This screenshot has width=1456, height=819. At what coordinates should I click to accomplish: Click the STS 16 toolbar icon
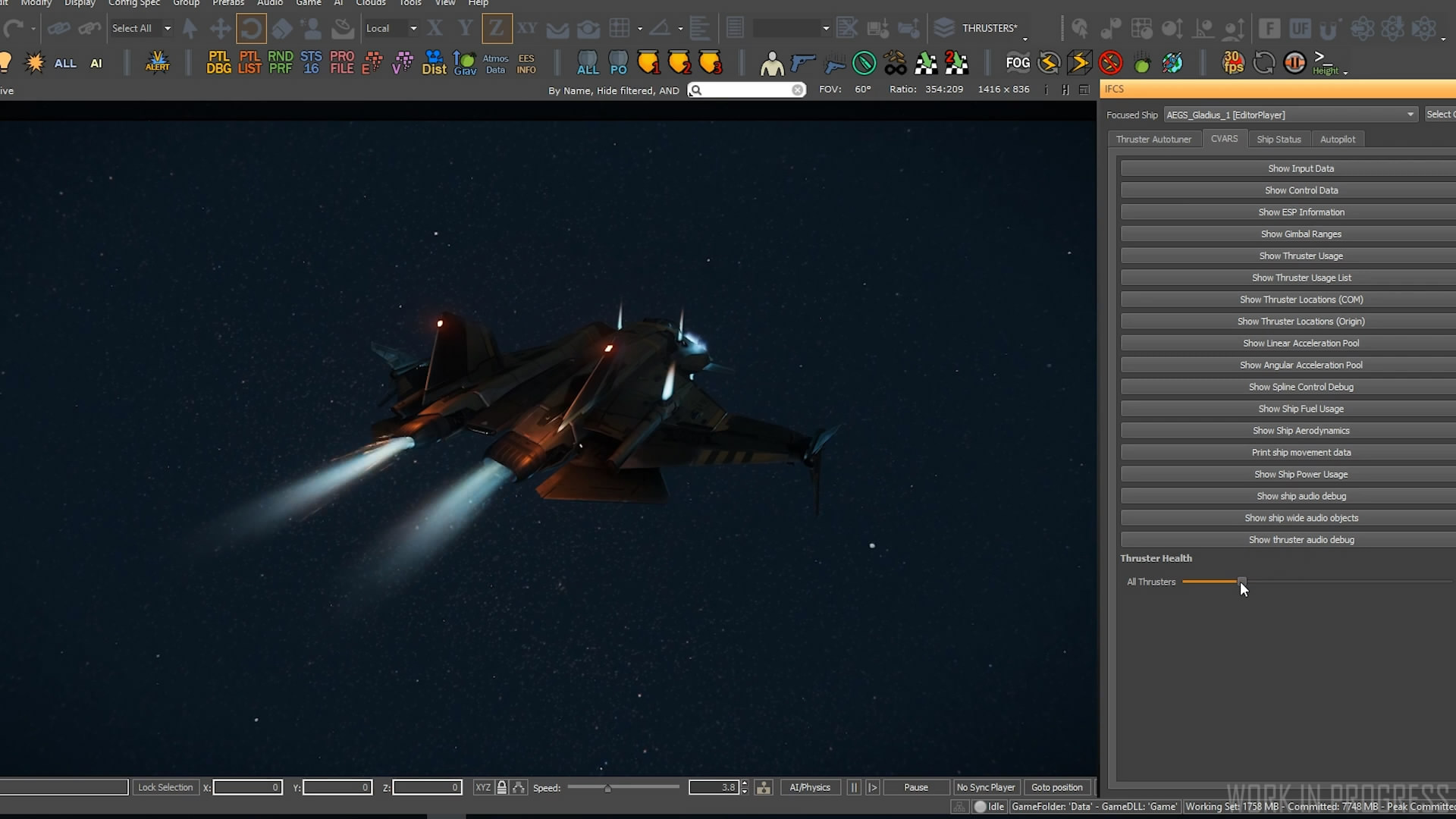tap(311, 63)
